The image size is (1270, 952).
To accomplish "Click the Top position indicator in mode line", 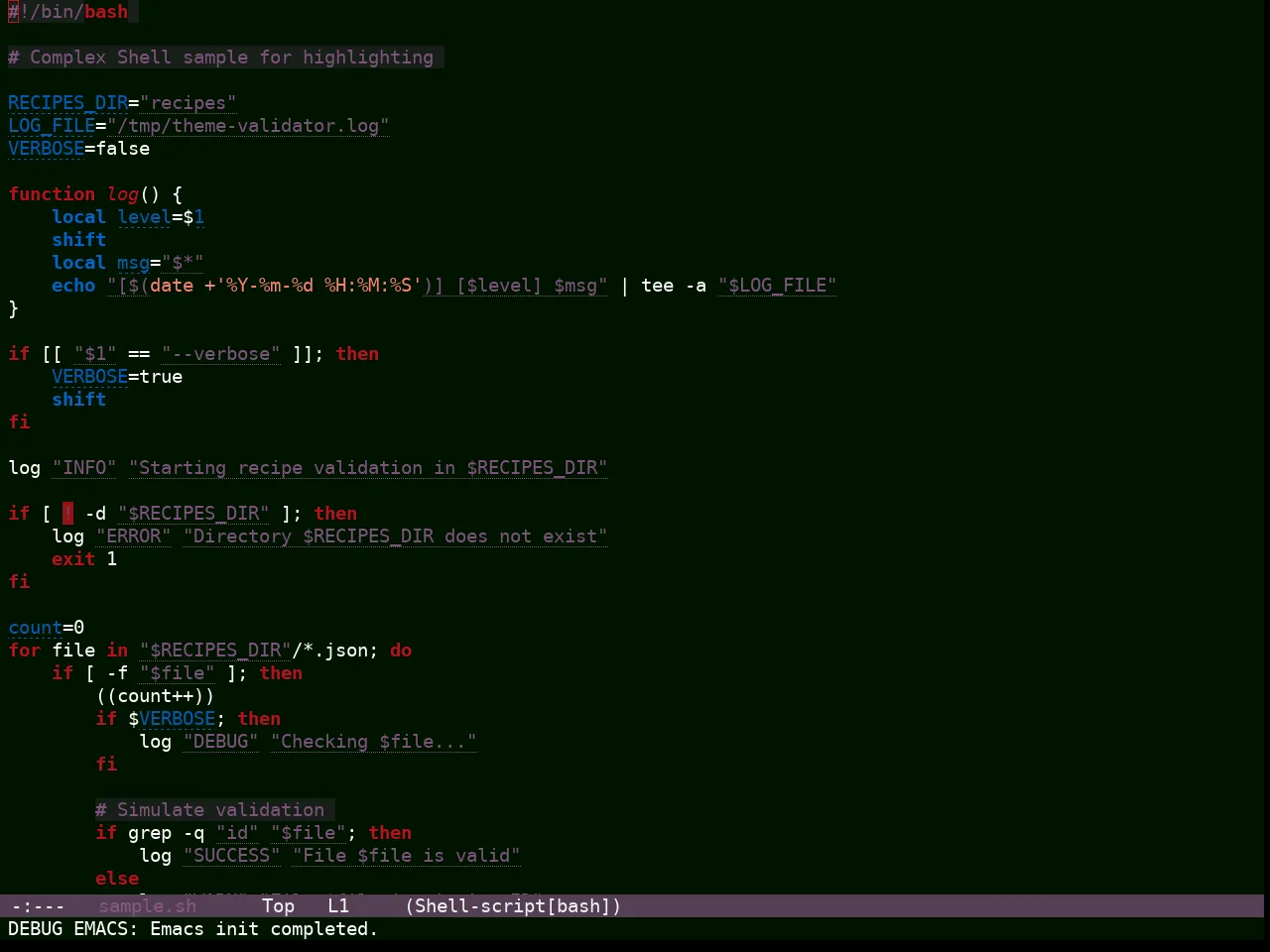I will click(279, 906).
